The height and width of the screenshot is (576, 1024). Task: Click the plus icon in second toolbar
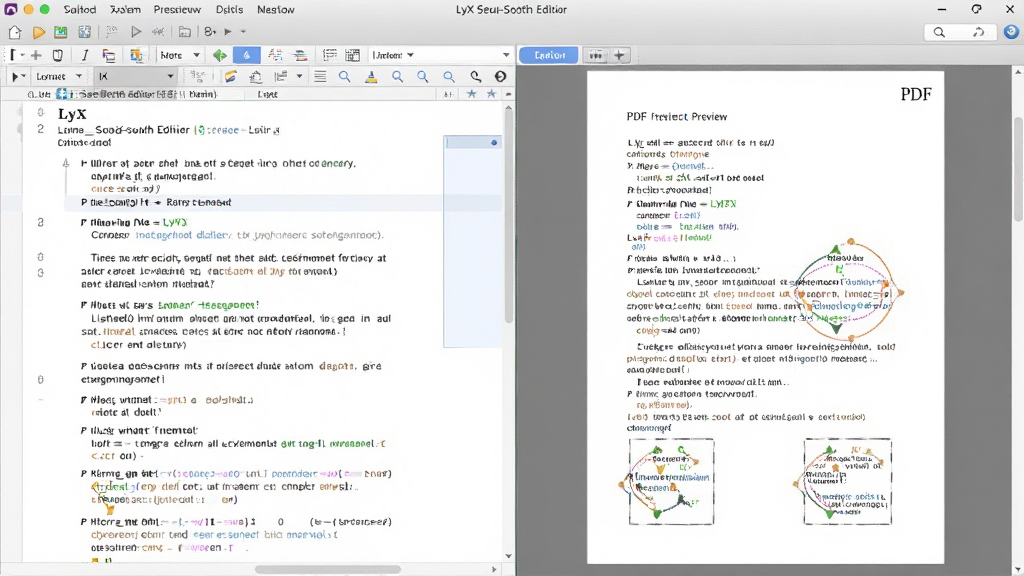coord(36,56)
